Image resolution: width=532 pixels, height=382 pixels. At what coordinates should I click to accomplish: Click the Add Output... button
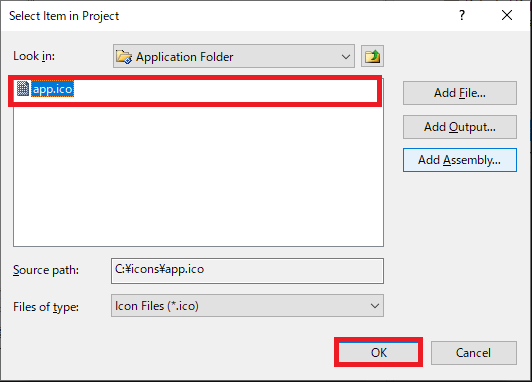tap(460, 127)
